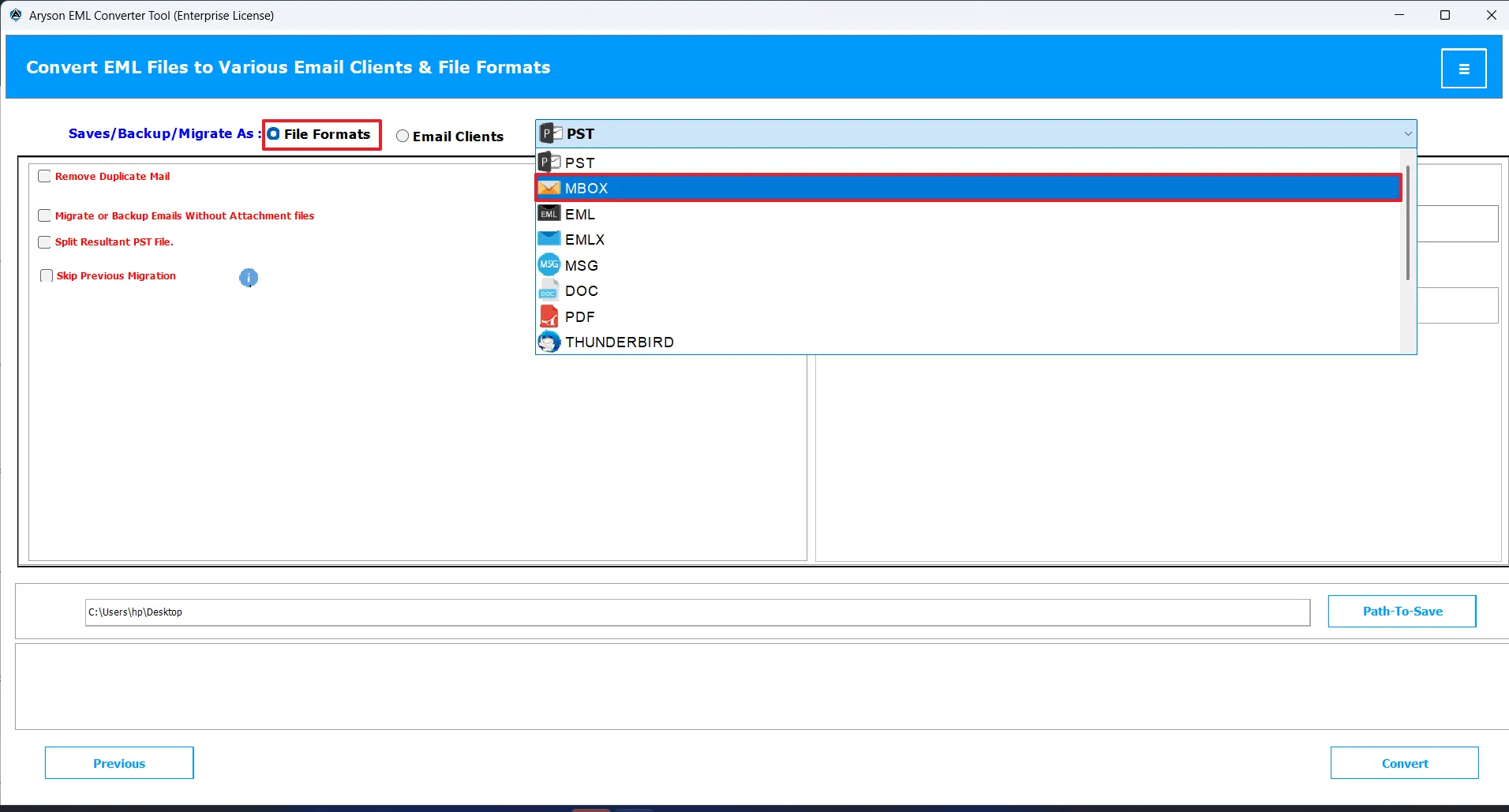The height and width of the screenshot is (812, 1509).
Task: Click the DOC file icon in the list
Action: 549,290
